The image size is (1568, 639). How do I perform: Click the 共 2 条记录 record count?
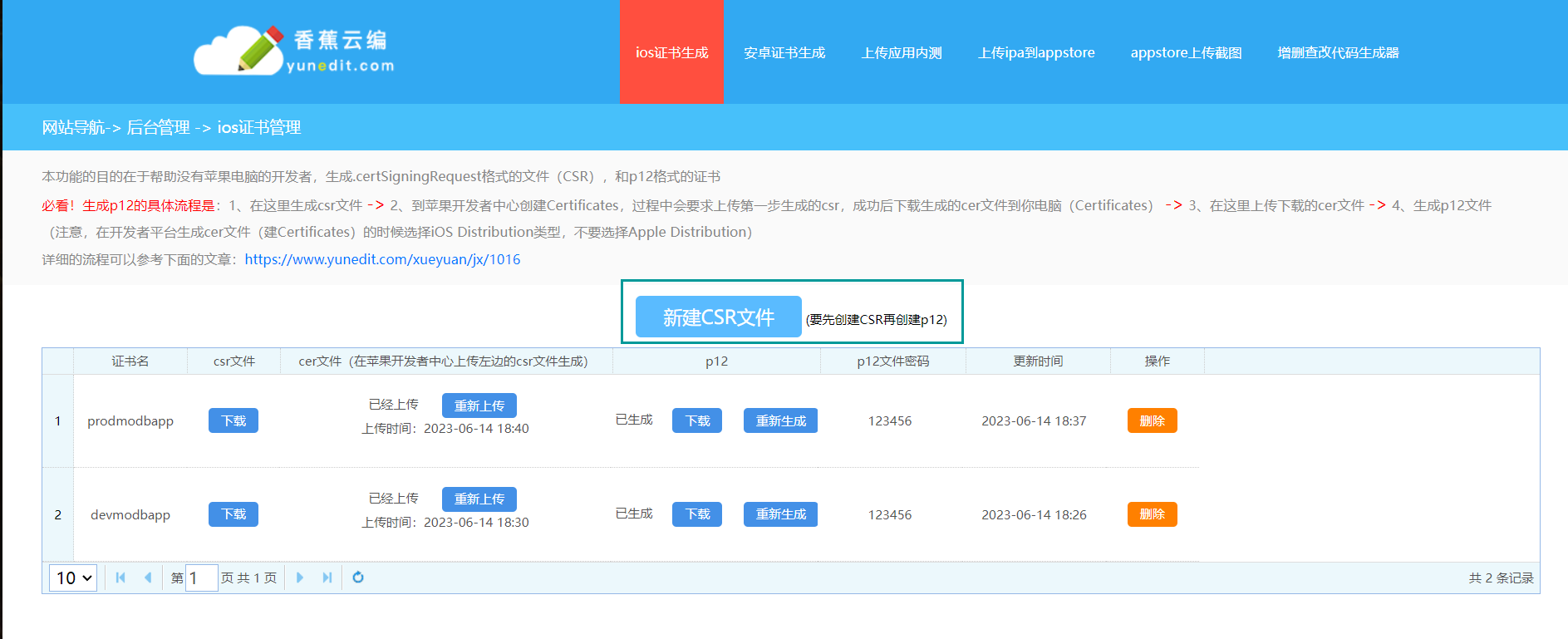[1501, 578]
